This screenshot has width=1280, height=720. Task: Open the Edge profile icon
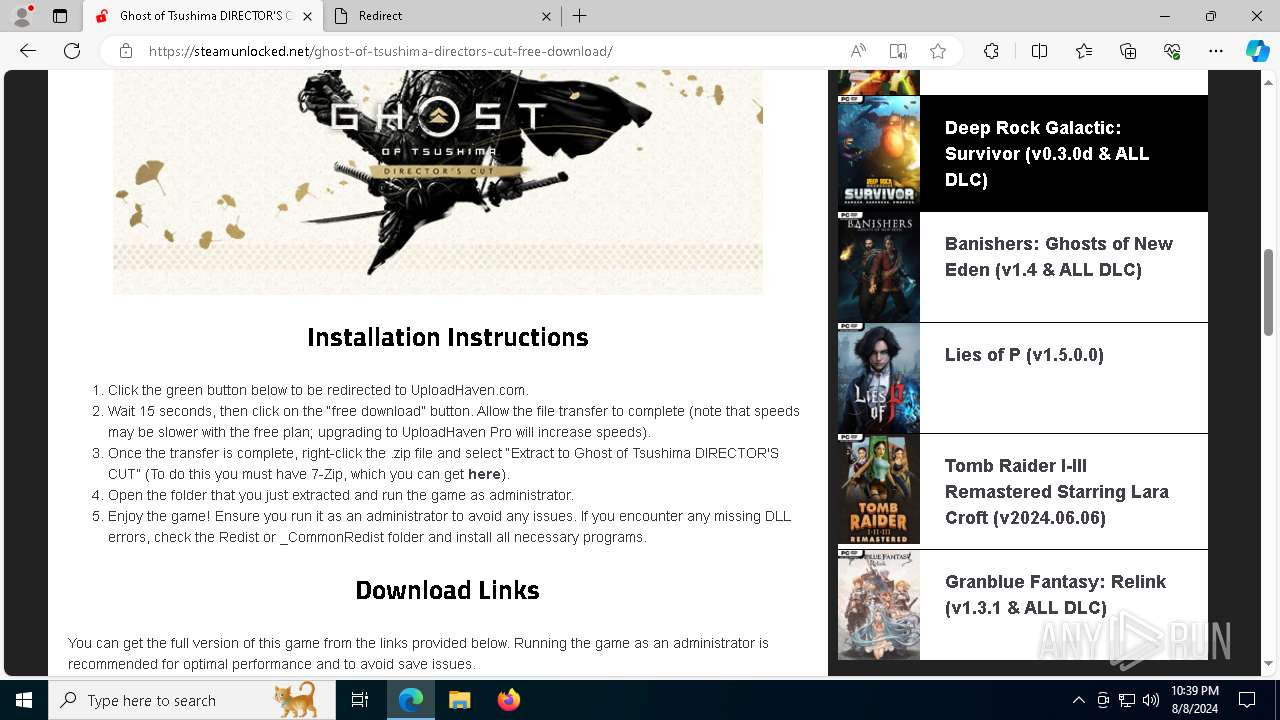click(x=22, y=16)
